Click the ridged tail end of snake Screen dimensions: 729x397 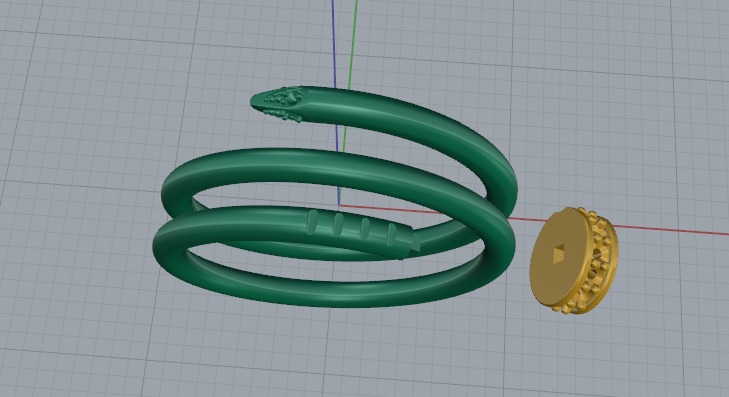[363, 233]
